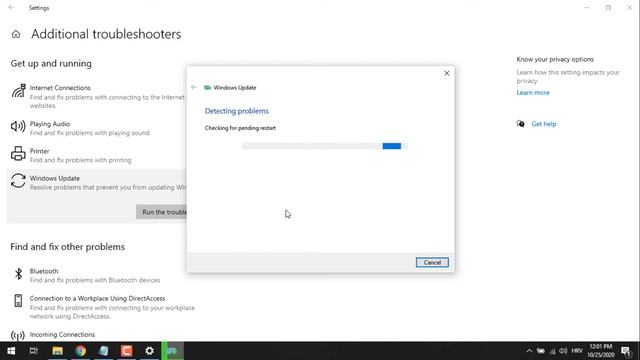The height and width of the screenshot is (360, 640).
Task: Open the Action Center notifications icon
Action: click(626, 351)
